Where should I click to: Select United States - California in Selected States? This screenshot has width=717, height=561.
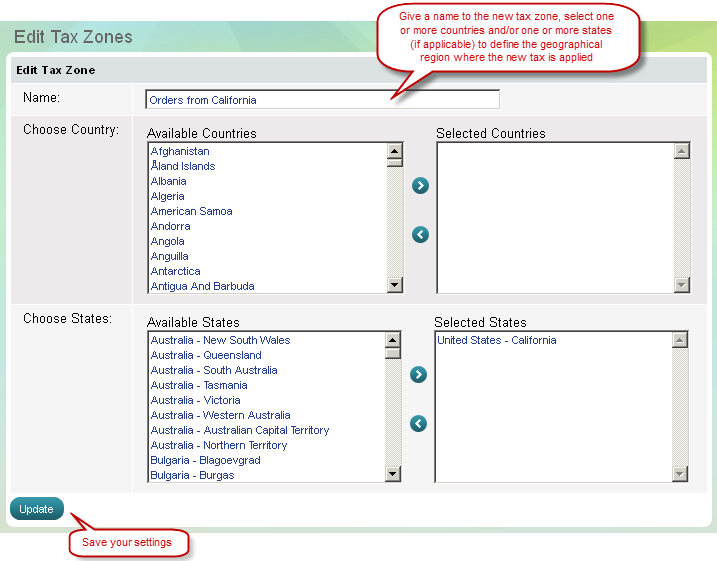pyautogui.click(x=496, y=340)
